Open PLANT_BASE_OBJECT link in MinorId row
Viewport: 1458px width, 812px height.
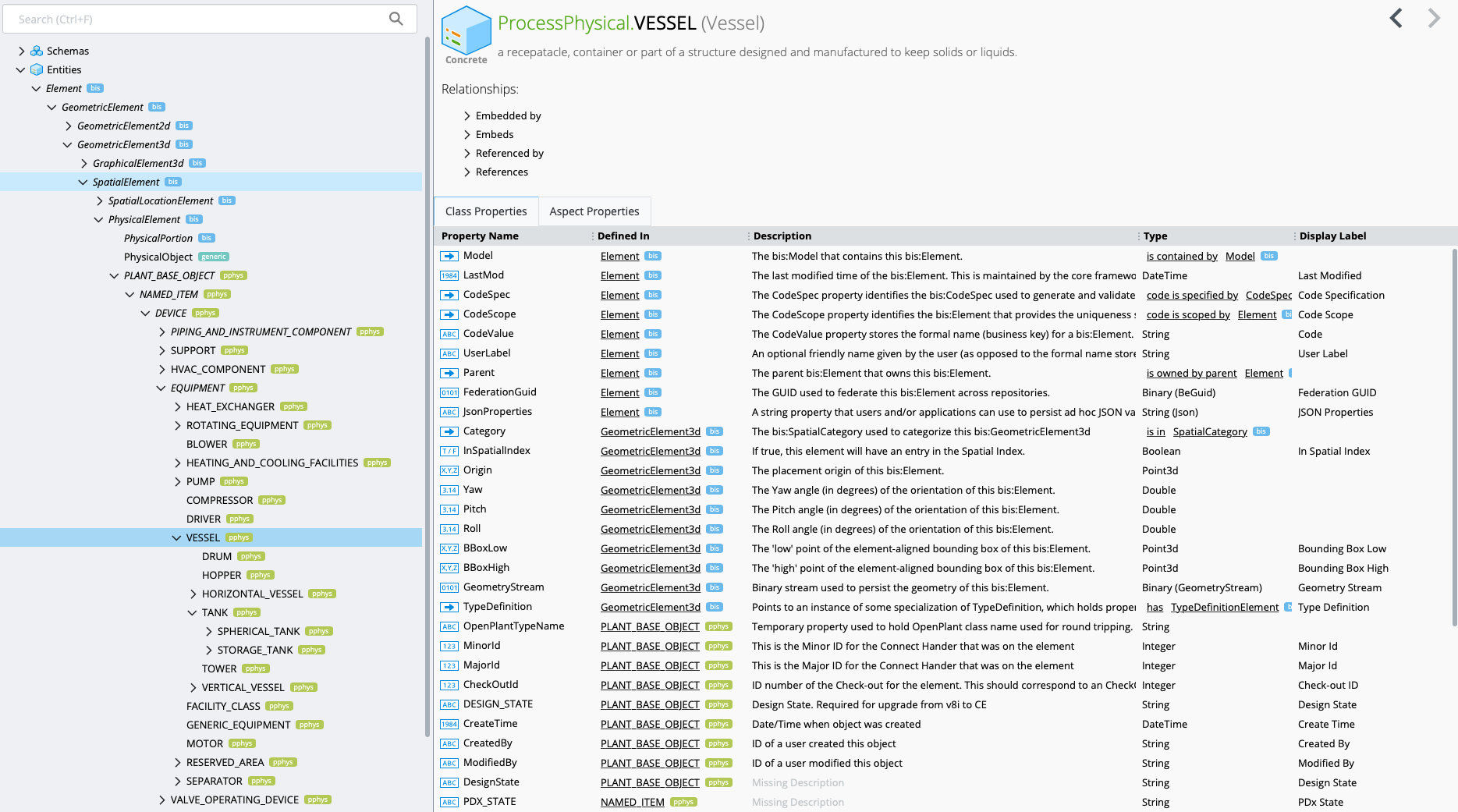650,646
